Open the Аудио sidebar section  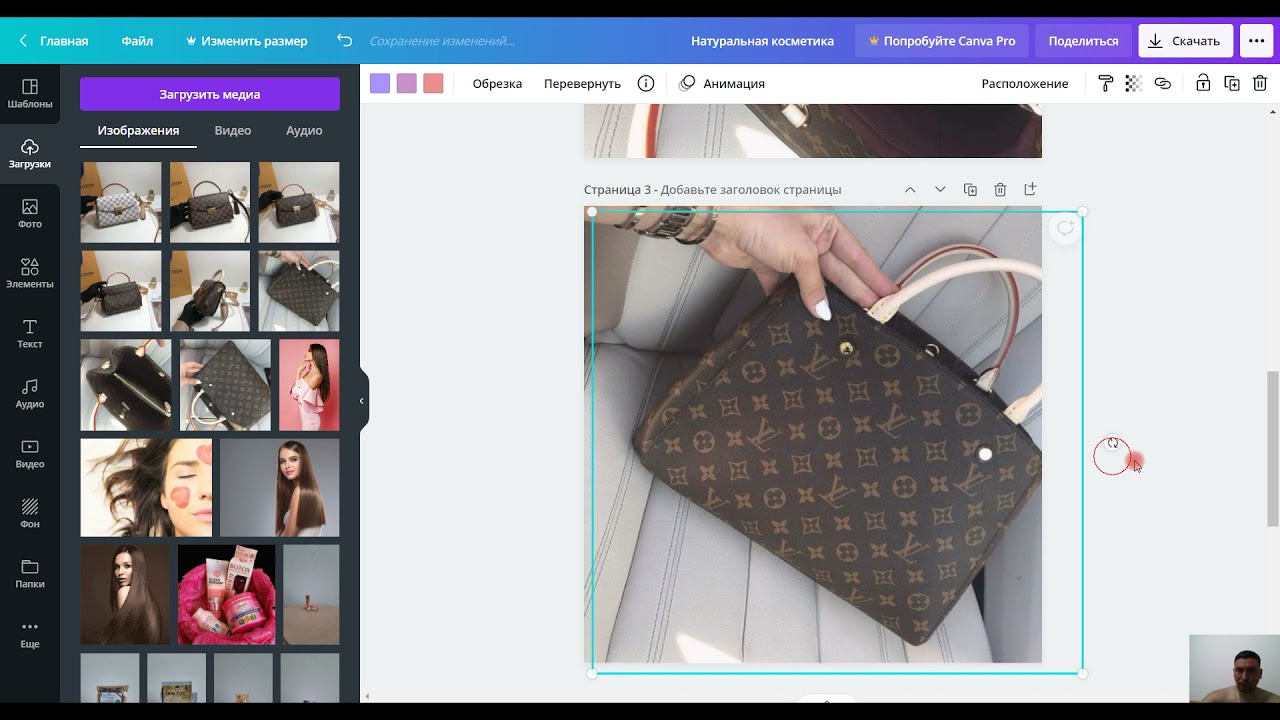pos(30,394)
